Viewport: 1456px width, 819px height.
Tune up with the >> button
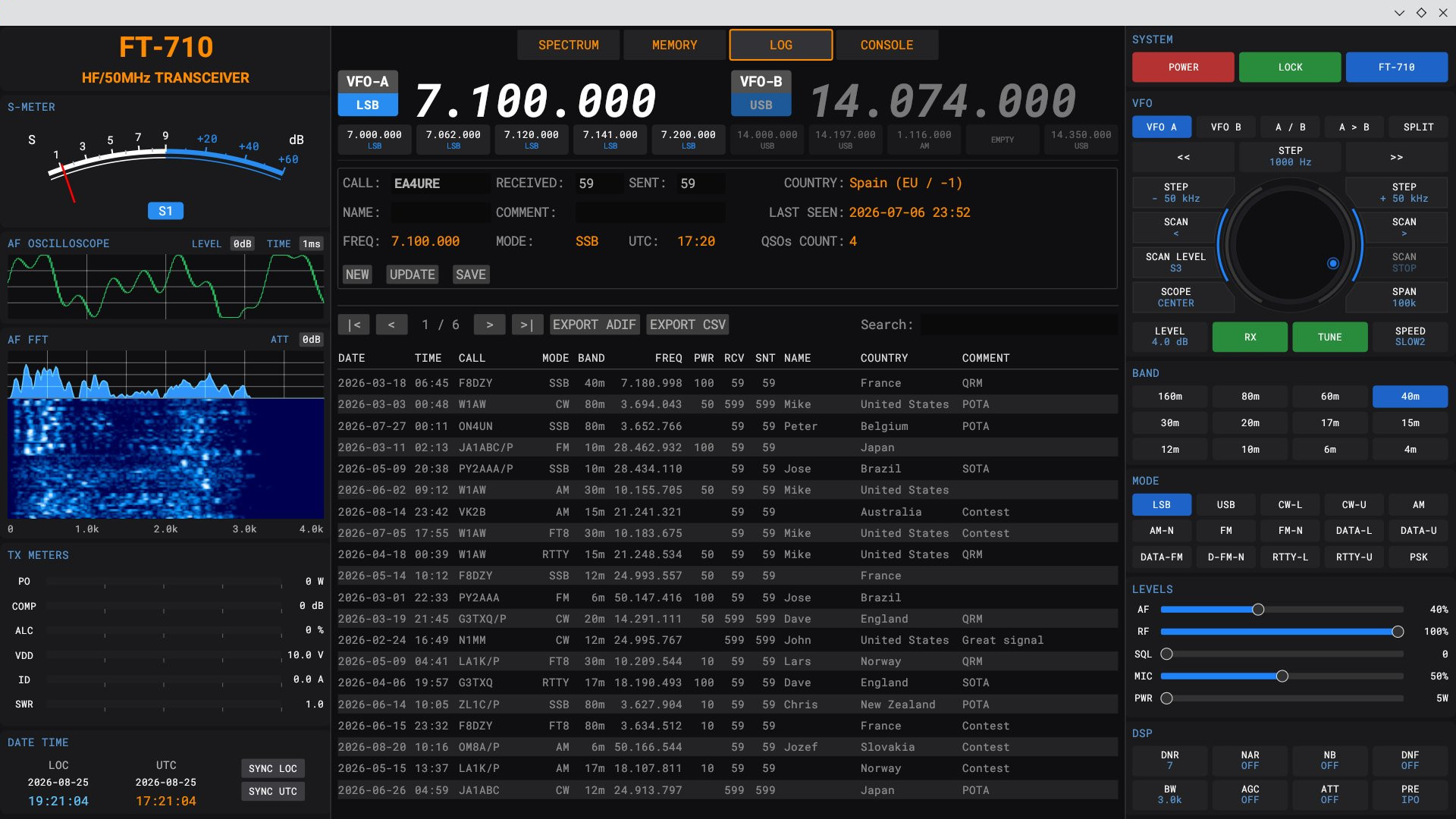[1396, 157]
